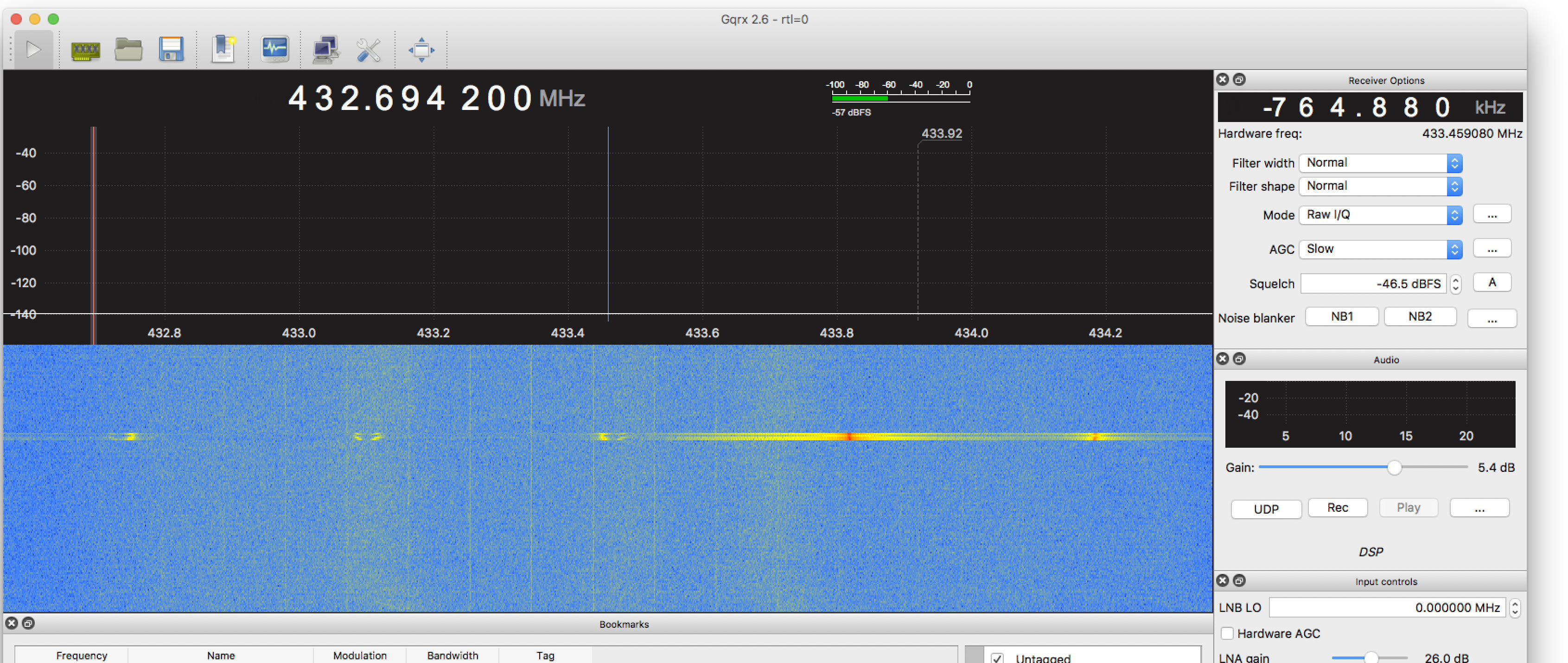Click the load settings folder icon
The width and height of the screenshot is (1568, 663).
pos(128,50)
